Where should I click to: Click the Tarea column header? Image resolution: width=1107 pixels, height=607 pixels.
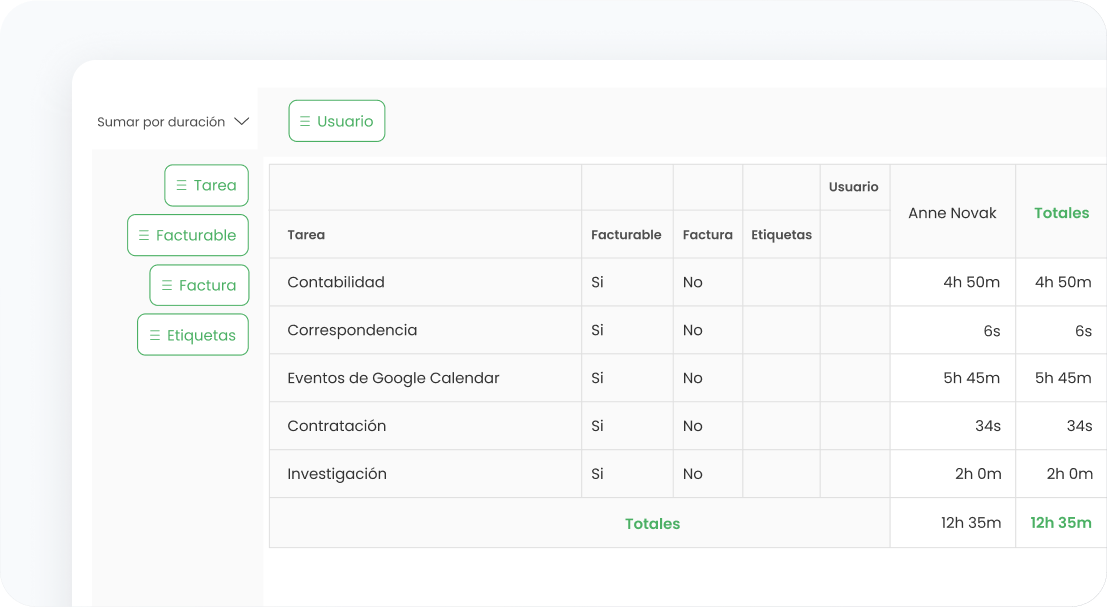pos(306,235)
